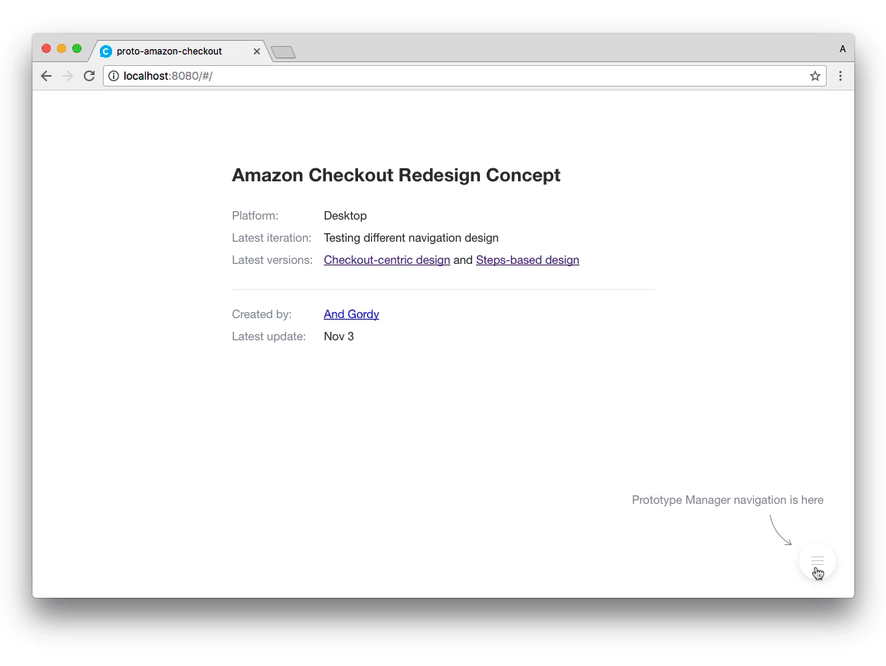The image size is (886, 666).
Task: Open the Checkout-centric design link
Action: tap(386, 259)
